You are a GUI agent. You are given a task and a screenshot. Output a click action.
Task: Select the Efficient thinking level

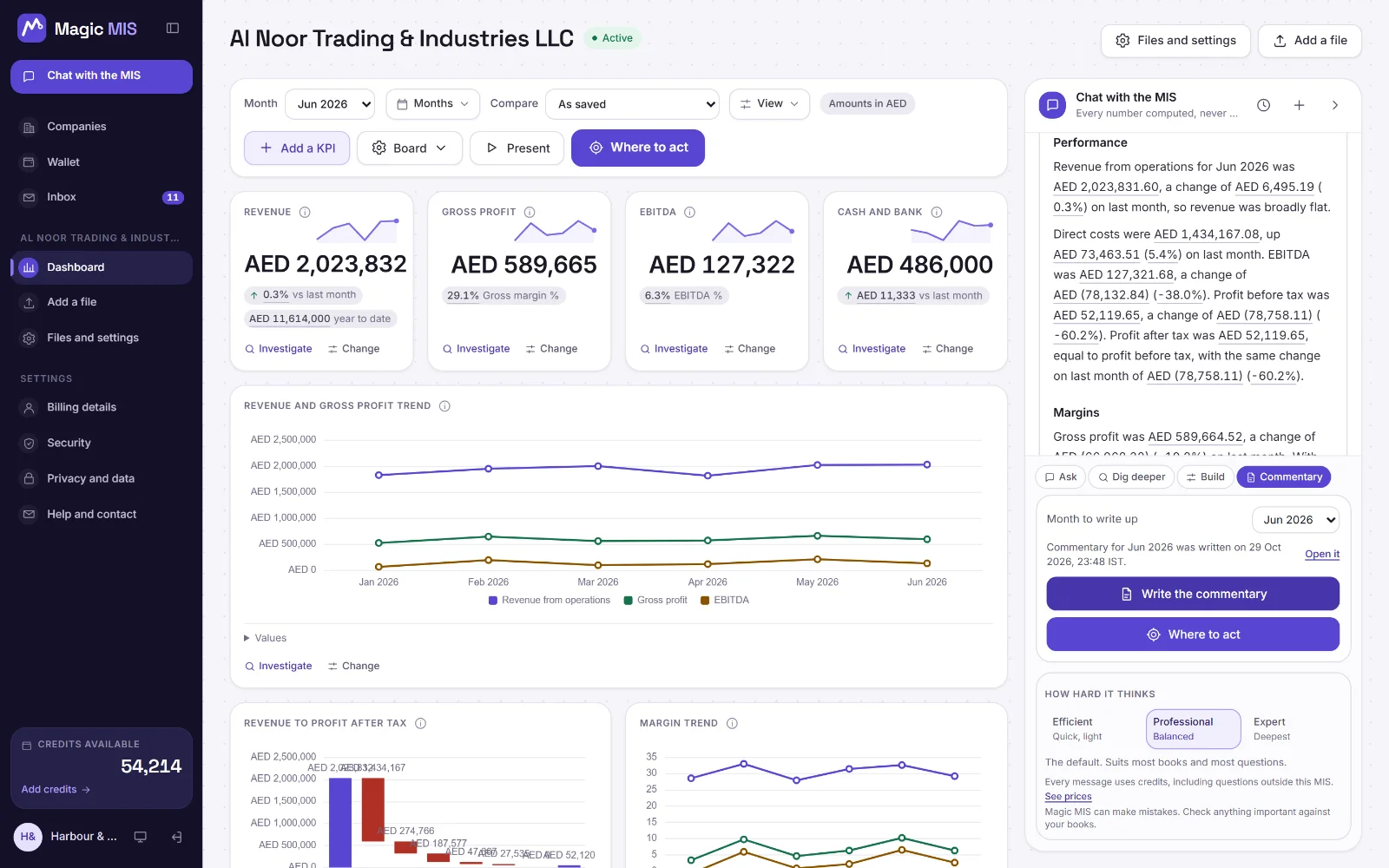pyautogui.click(x=1094, y=729)
